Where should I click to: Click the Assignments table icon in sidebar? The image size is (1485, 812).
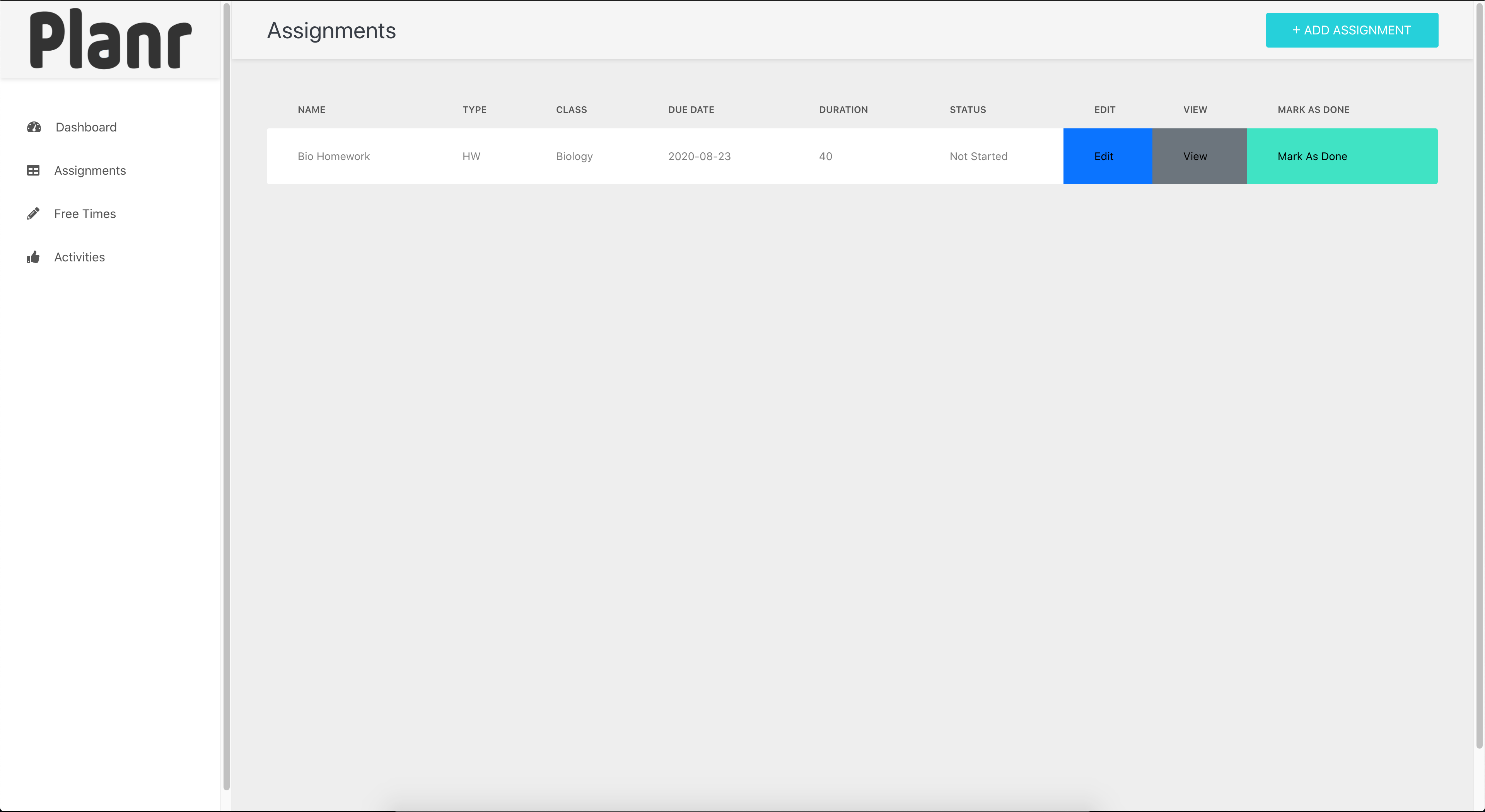[x=33, y=171]
